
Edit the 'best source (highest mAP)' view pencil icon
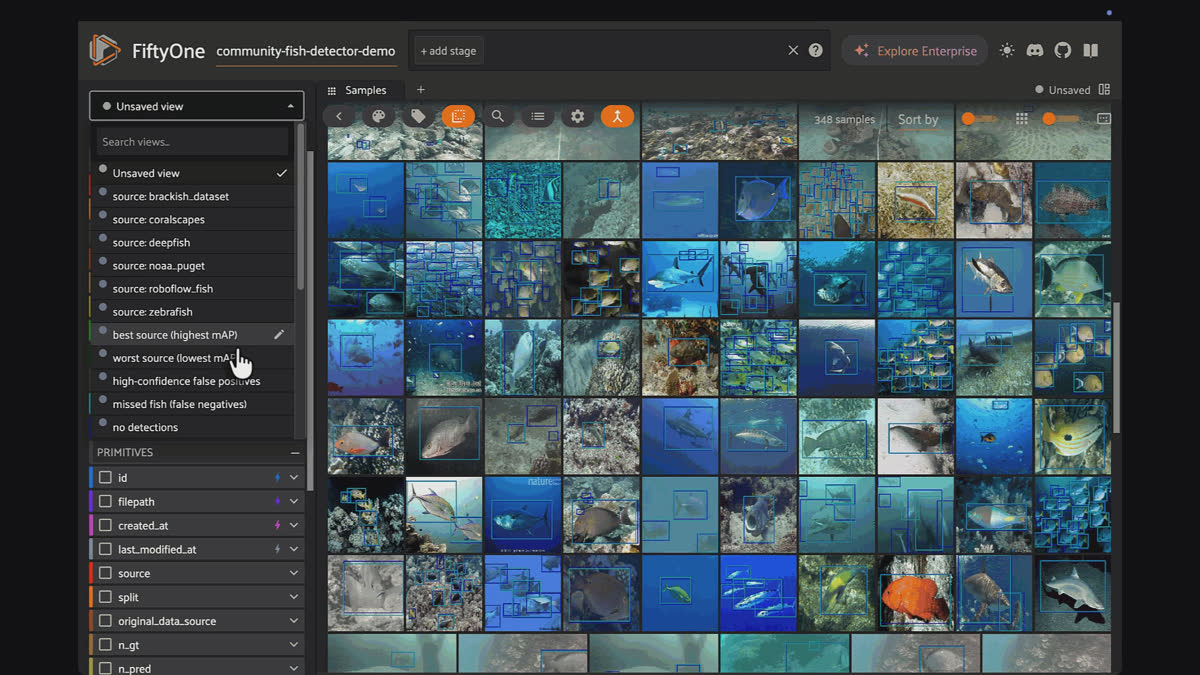280,335
